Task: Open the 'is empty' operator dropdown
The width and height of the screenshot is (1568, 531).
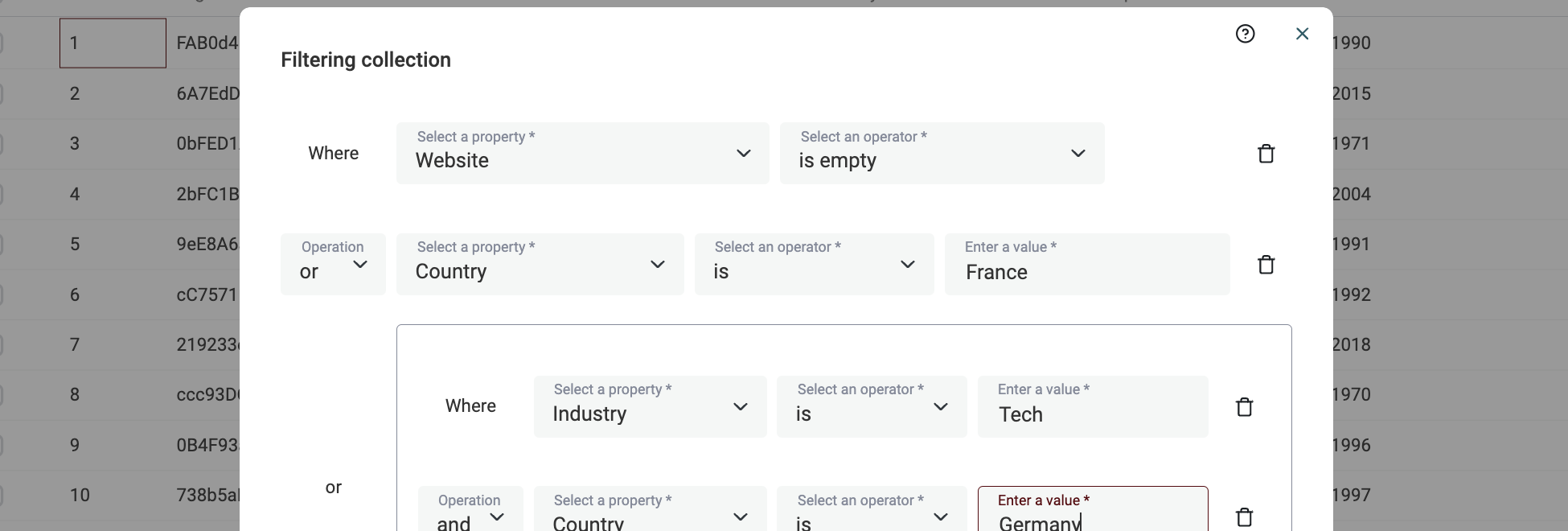Action: [942, 154]
